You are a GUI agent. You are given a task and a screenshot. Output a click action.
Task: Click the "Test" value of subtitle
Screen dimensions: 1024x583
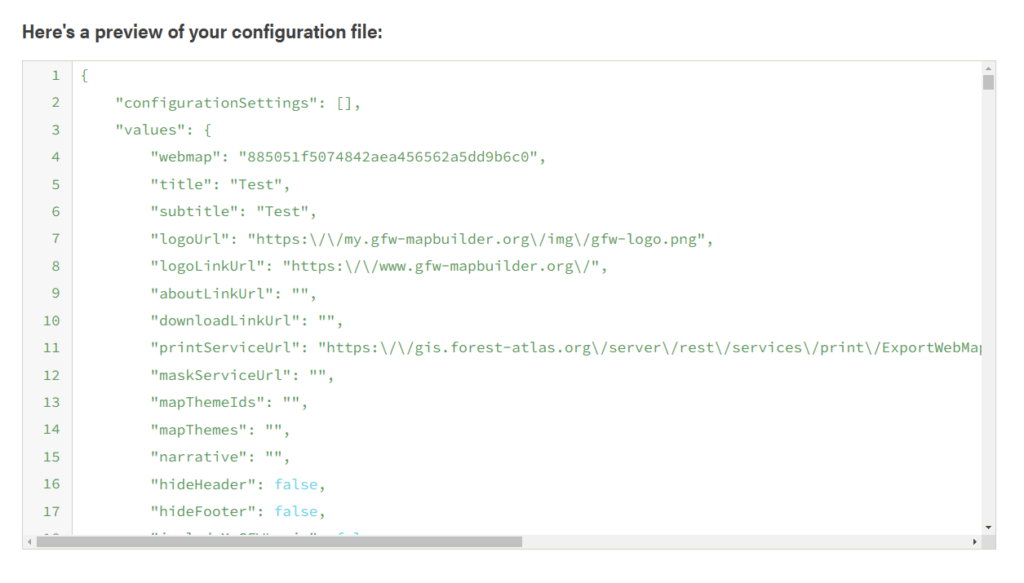coord(282,212)
